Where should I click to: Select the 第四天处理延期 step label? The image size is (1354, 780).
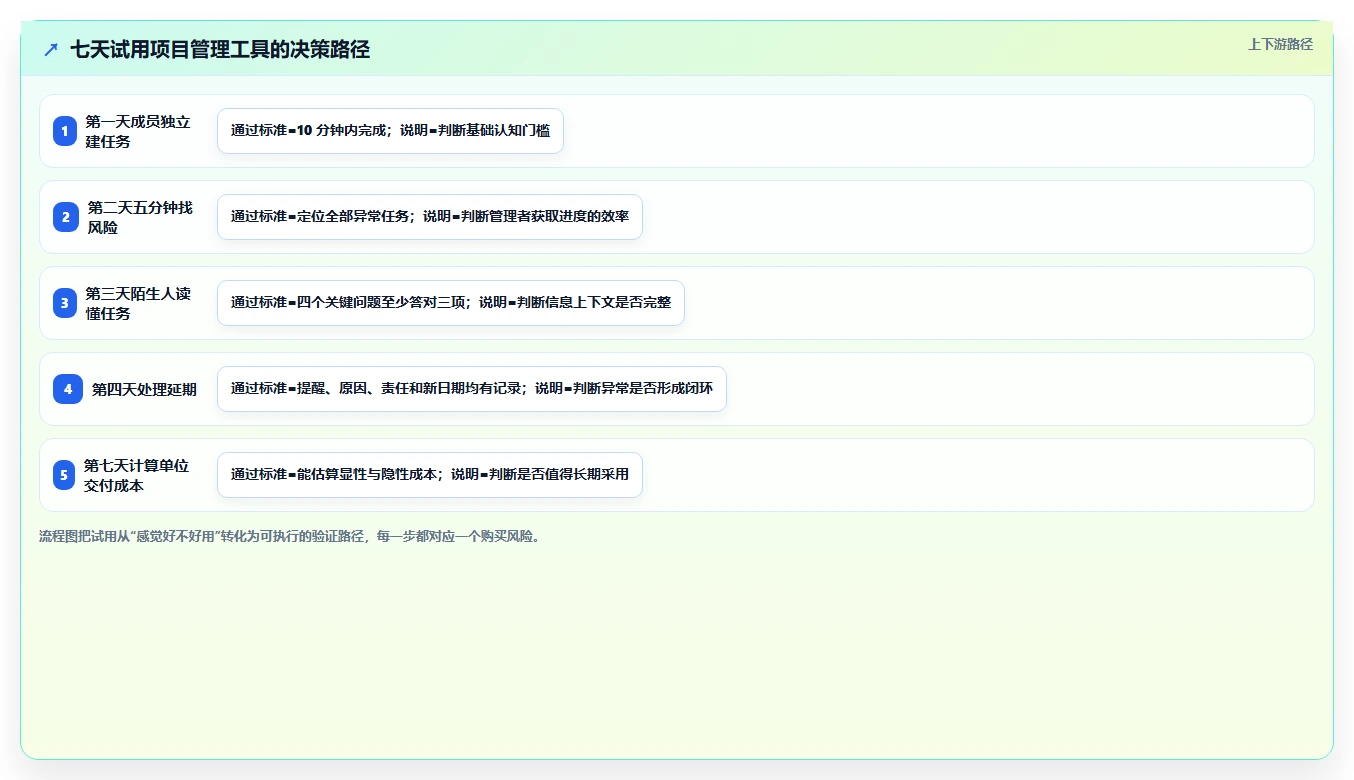(x=144, y=389)
